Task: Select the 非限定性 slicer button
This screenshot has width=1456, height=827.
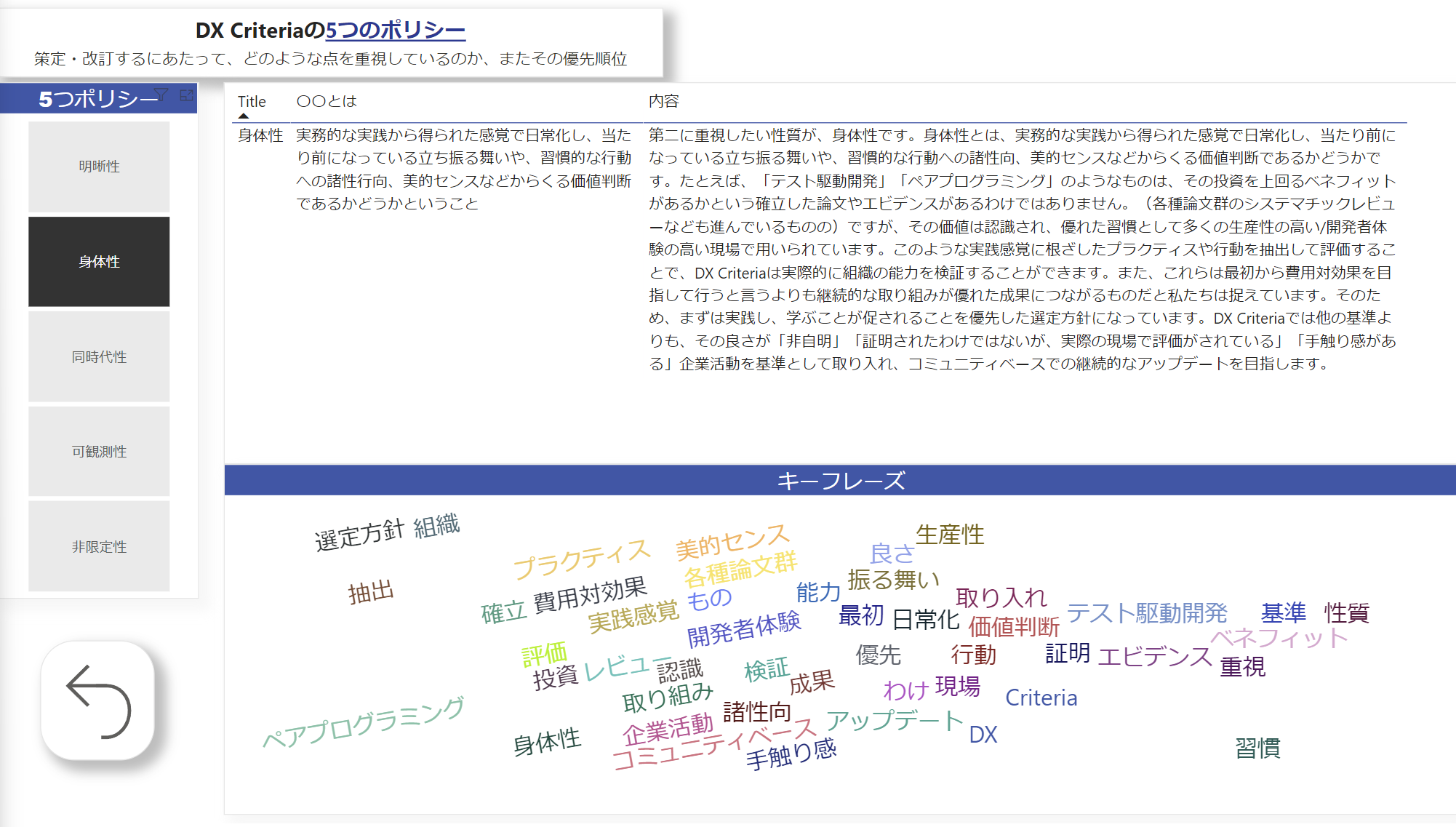Action: [99, 547]
